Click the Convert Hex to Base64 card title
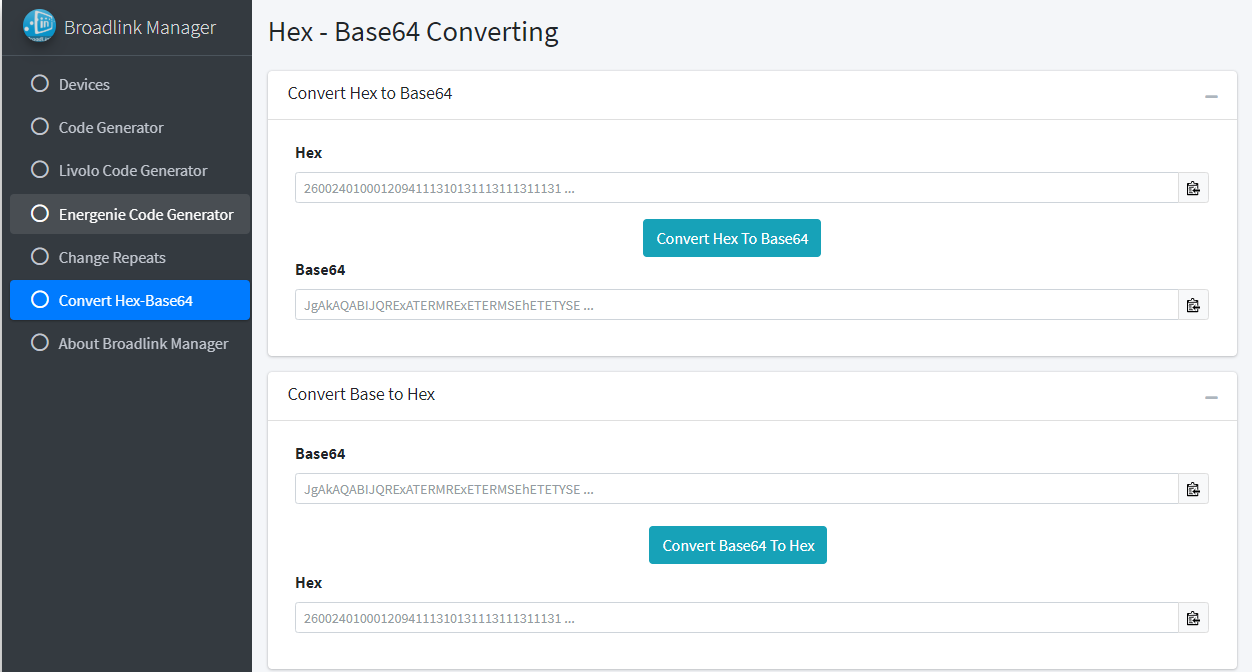This screenshot has height=672, width=1255. [370, 93]
